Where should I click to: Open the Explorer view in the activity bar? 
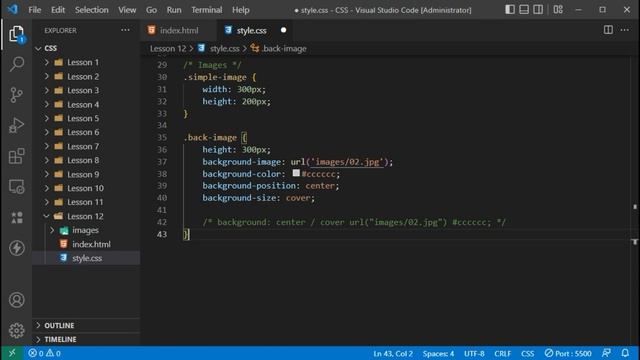click(17, 34)
